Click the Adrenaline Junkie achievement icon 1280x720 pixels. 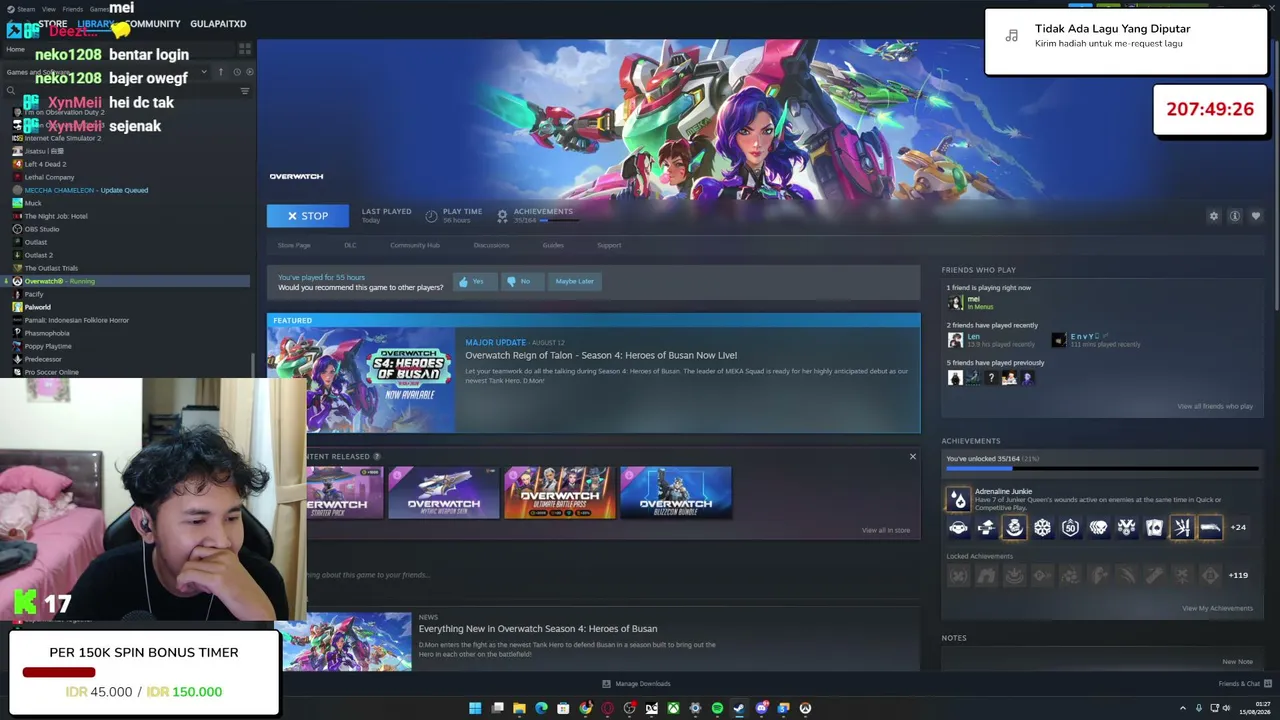(958, 498)
